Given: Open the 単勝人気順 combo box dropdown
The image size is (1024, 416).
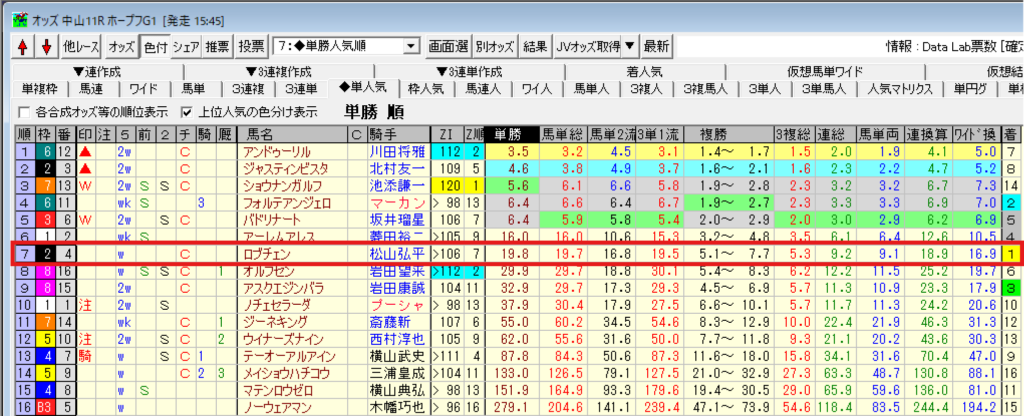Looking at the screenshot, I should coord(410,46).
